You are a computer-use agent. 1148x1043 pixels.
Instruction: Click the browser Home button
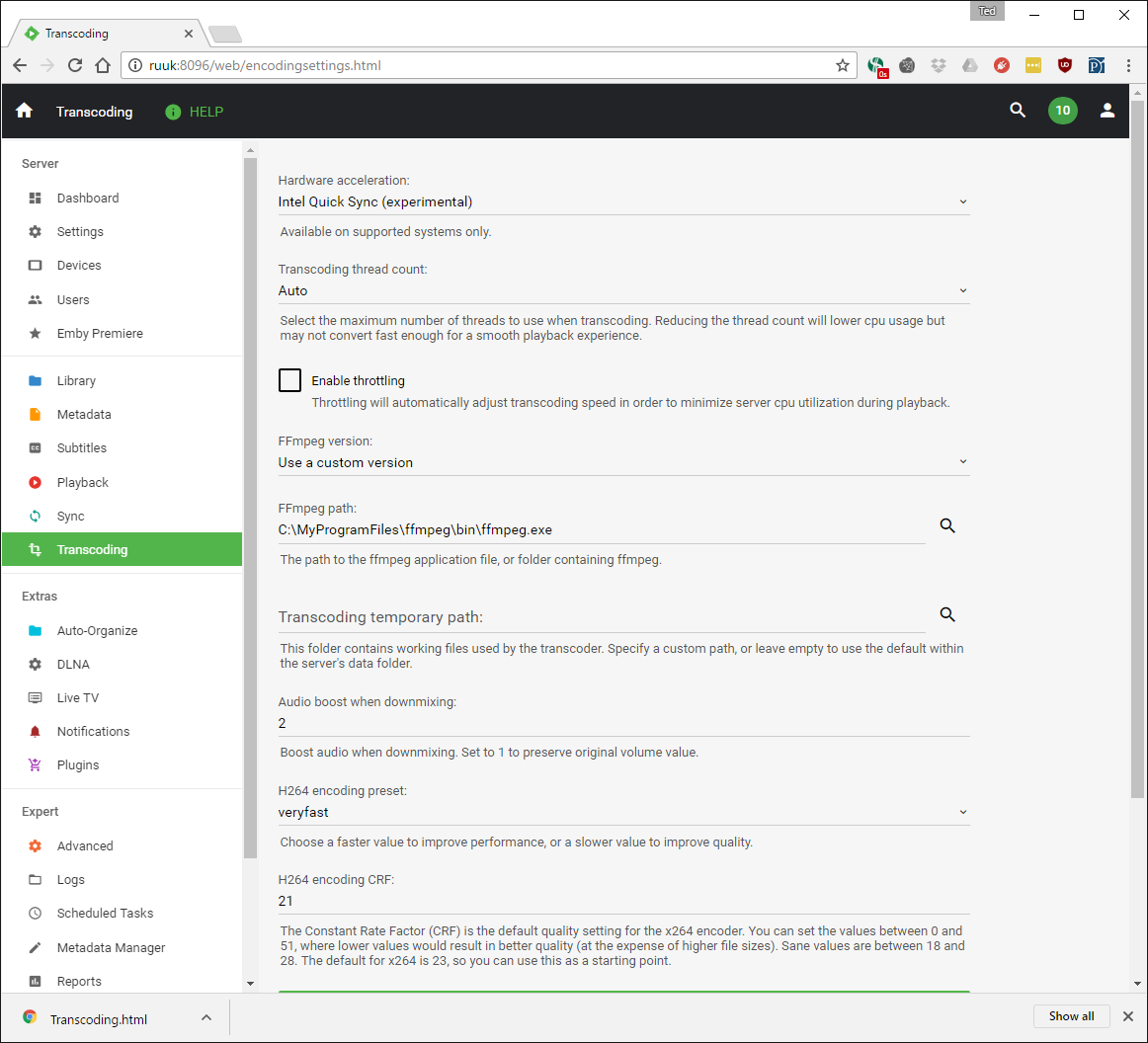(x=103, y=65)
